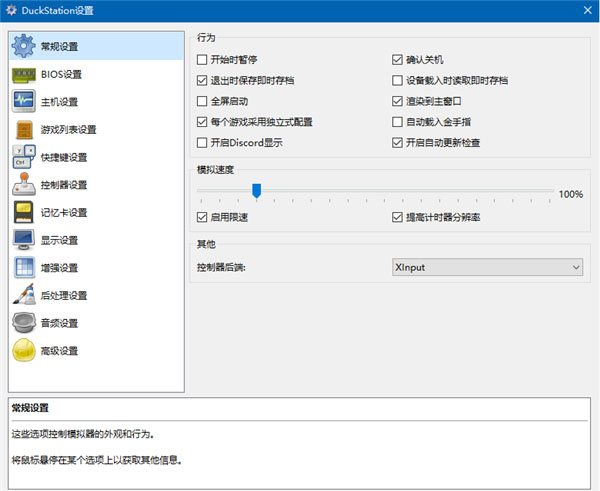
Task: Switch to 后处理设置 category
Action: 64,296
